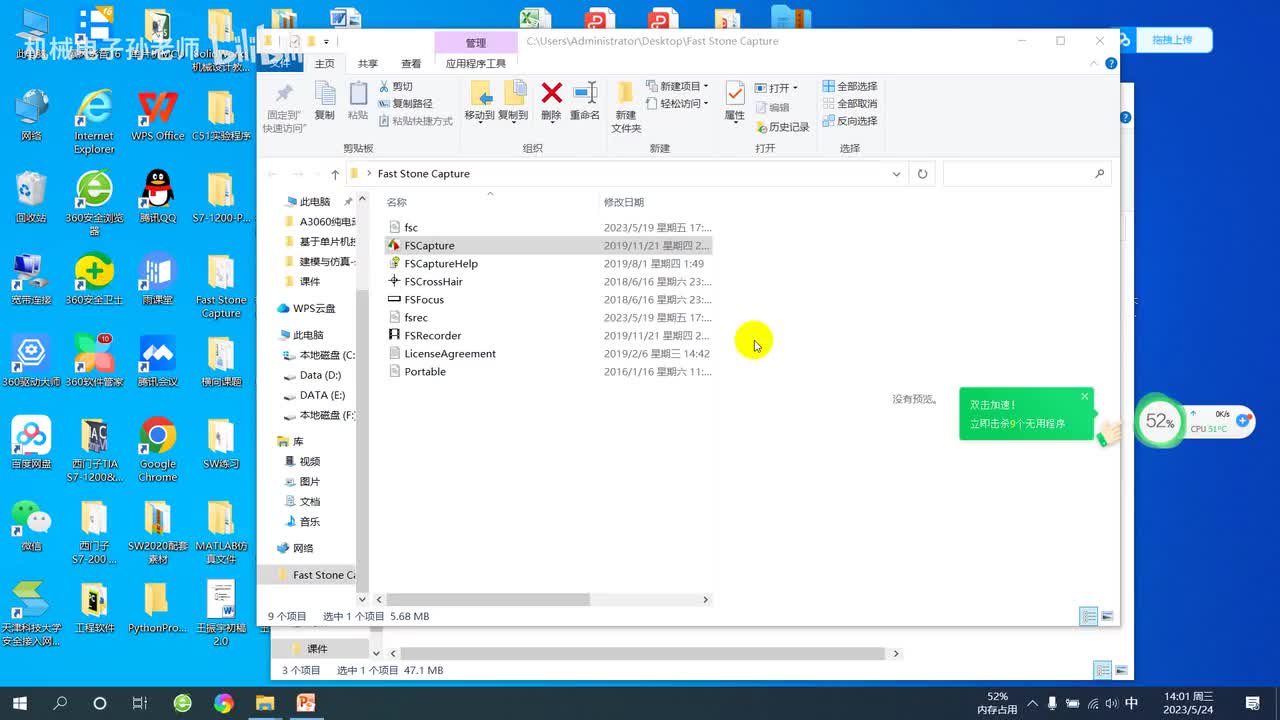Switch to details view in front window

coord(1089,616)
